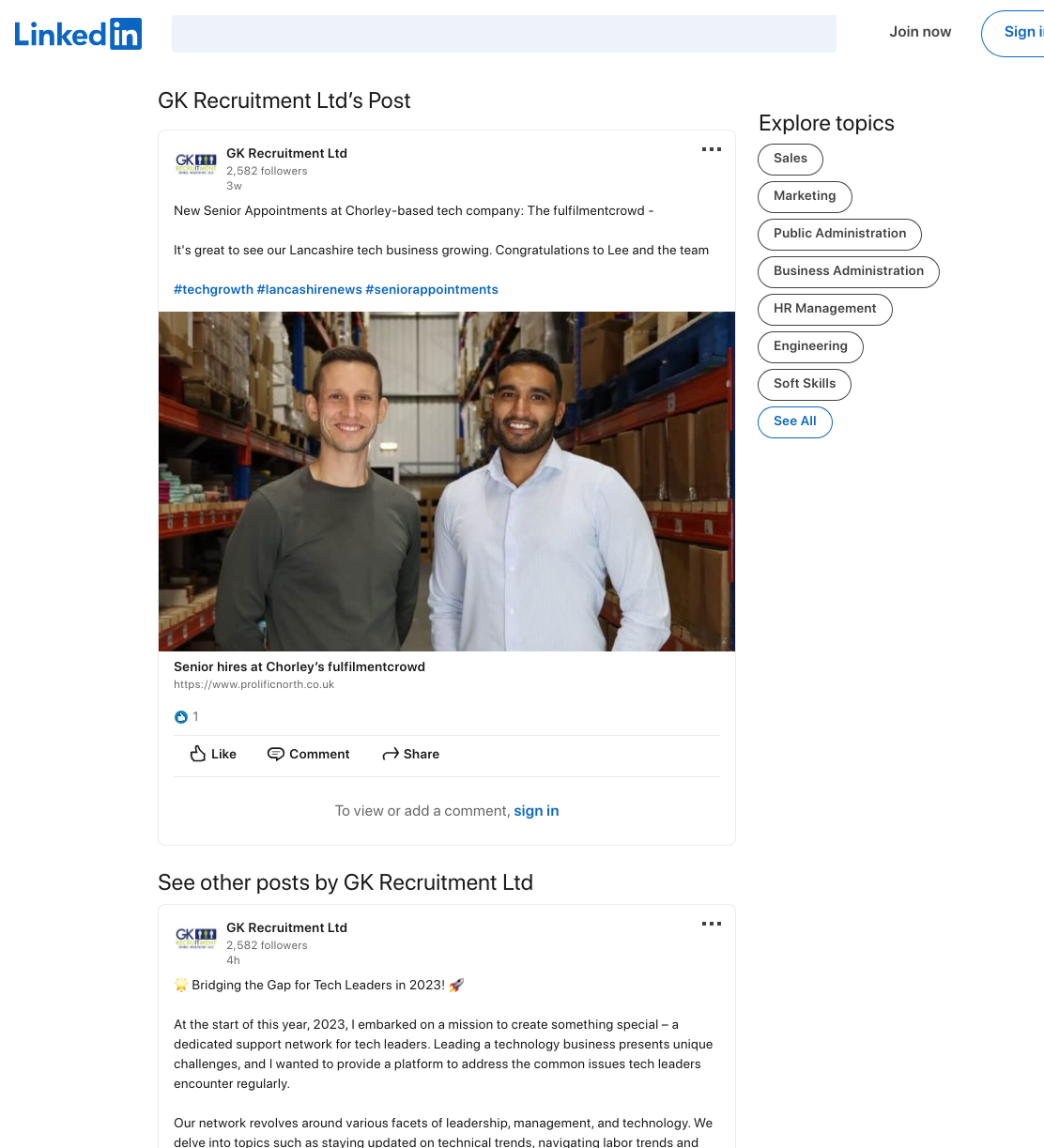
Task: Click GK Recruitment logo on first post
Action: [196, 164]
